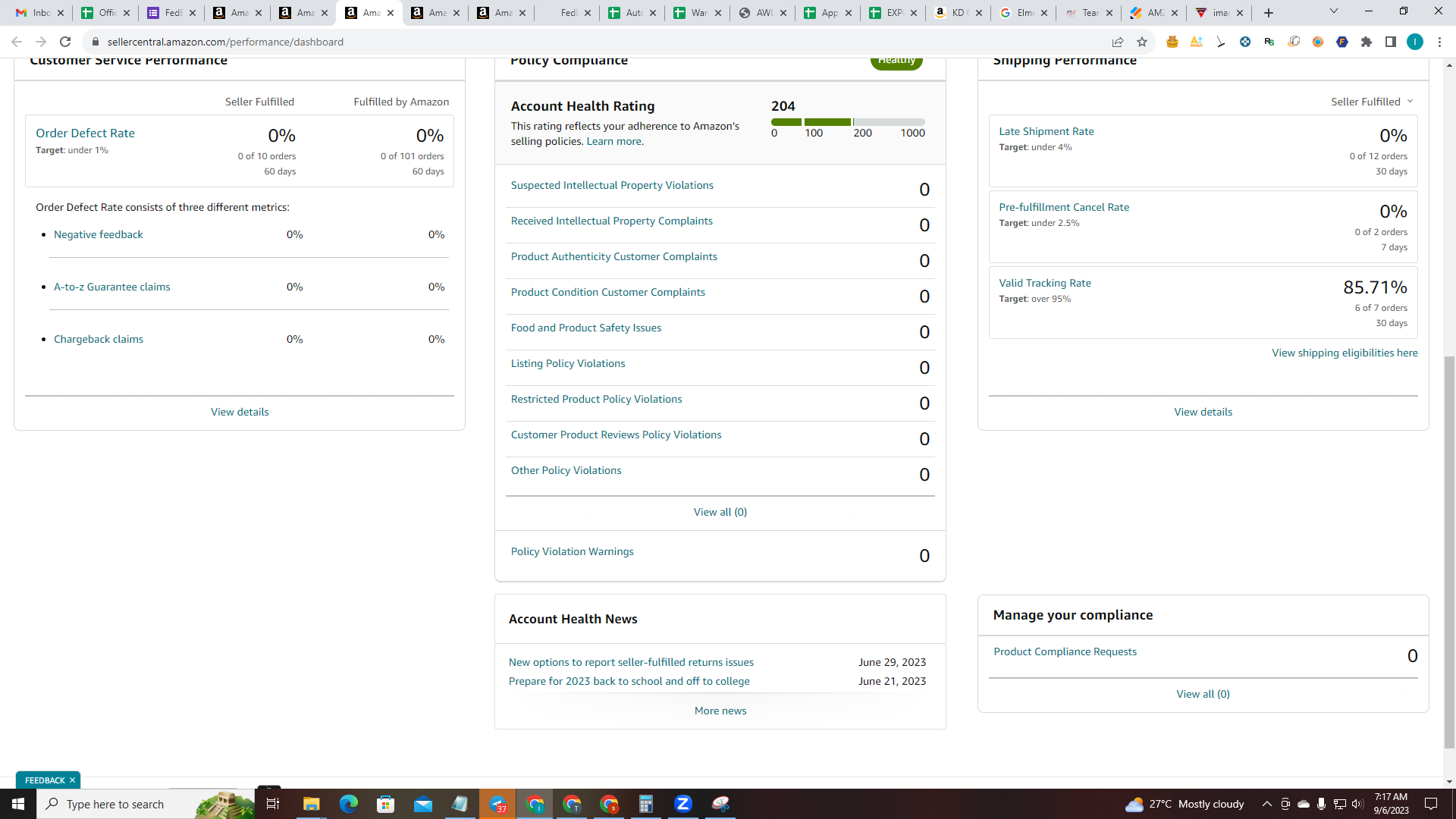The image size is (1456, 819).
Task: Dismiss the FEEDBACK widget with X
Action: click(73, 780)
